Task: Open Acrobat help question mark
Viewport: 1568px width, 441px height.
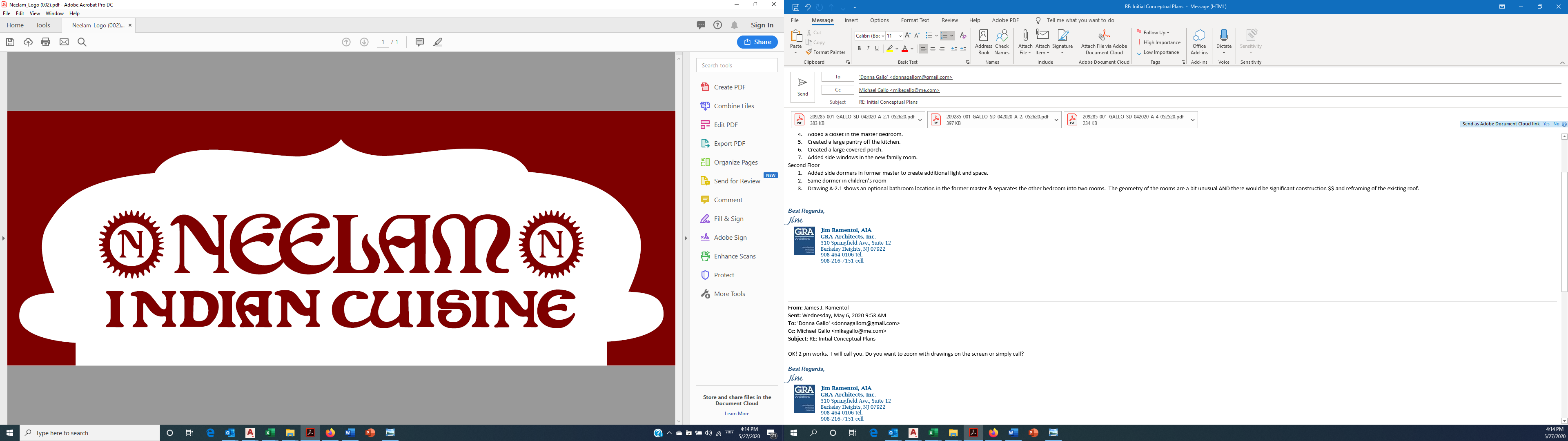Action: point(718,25)
